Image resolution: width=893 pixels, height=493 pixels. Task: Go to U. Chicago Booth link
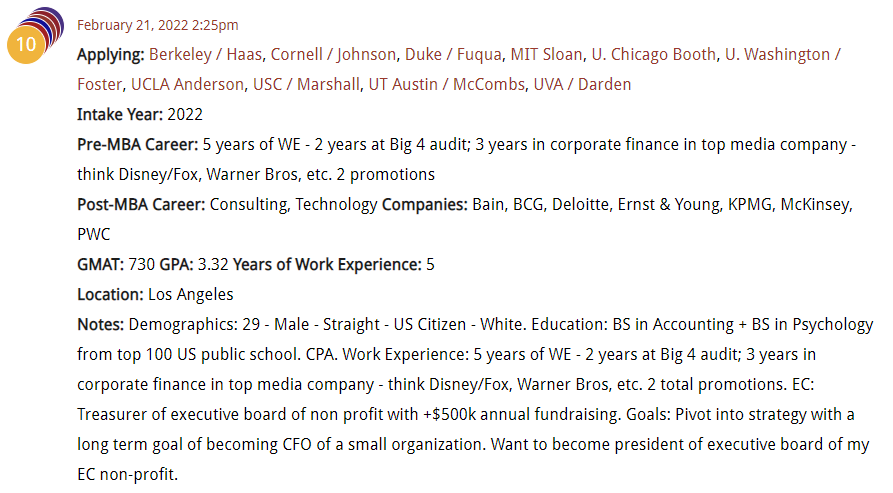click(654, 55)
